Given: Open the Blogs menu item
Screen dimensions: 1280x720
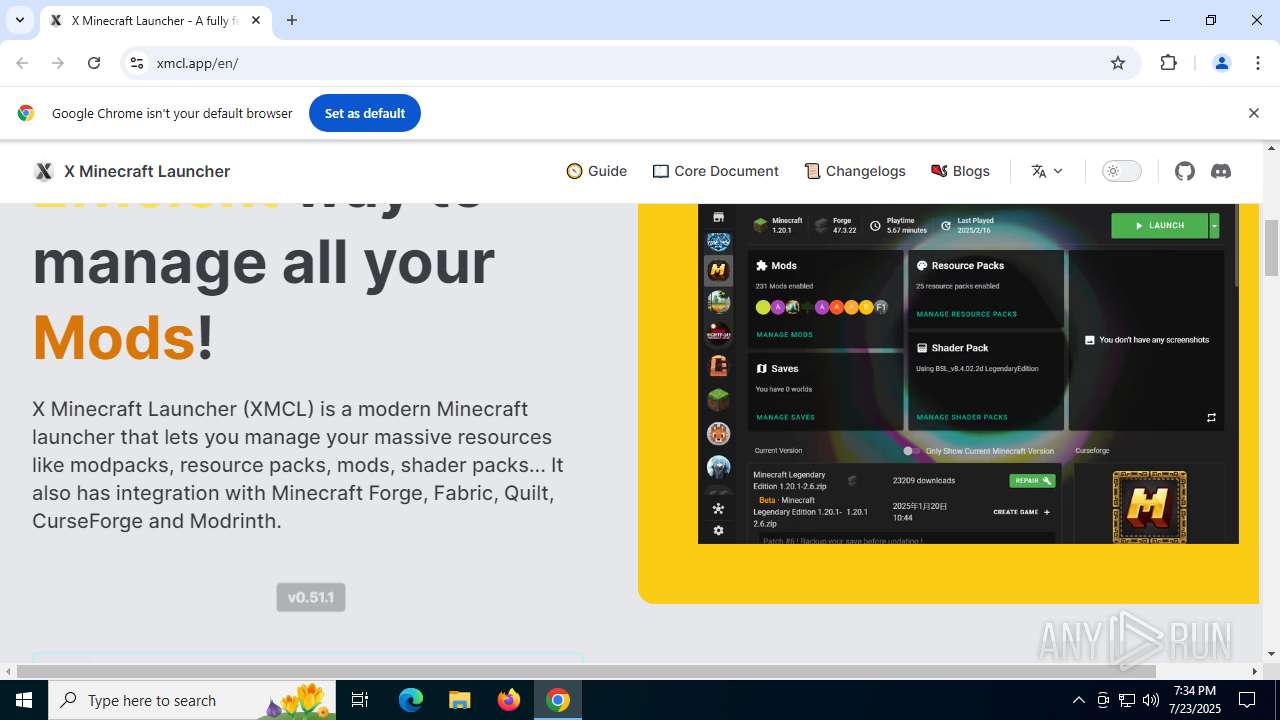Looking at the screenshot, I should (x=960, y=171).
